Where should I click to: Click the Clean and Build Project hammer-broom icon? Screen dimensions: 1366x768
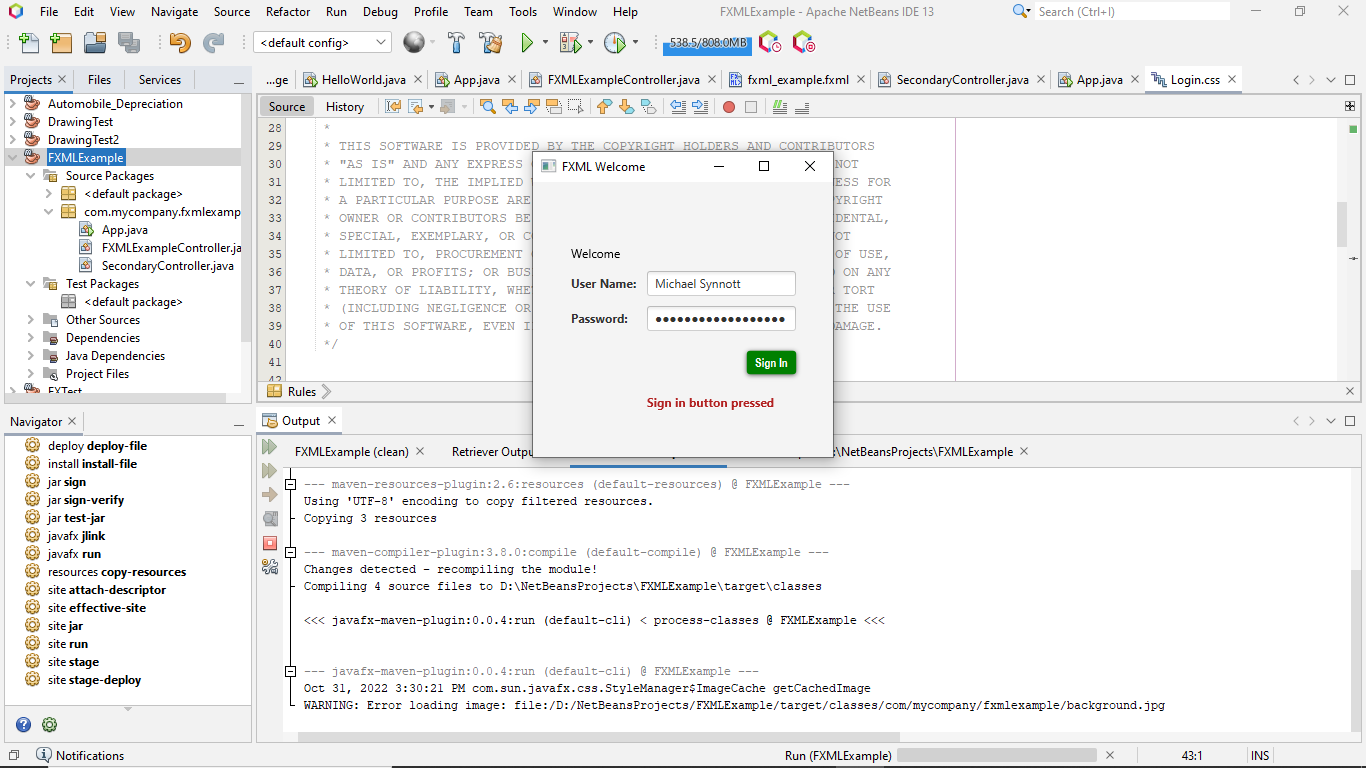click(490, 43)
